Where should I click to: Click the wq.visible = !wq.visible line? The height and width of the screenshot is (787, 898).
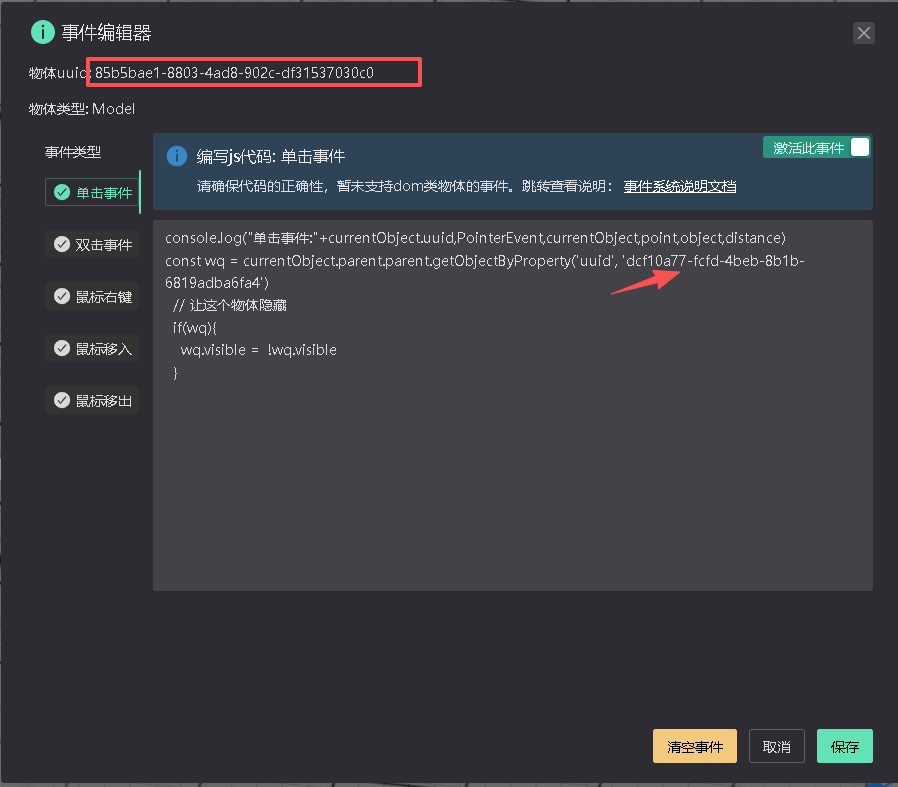tap(258, 350)
